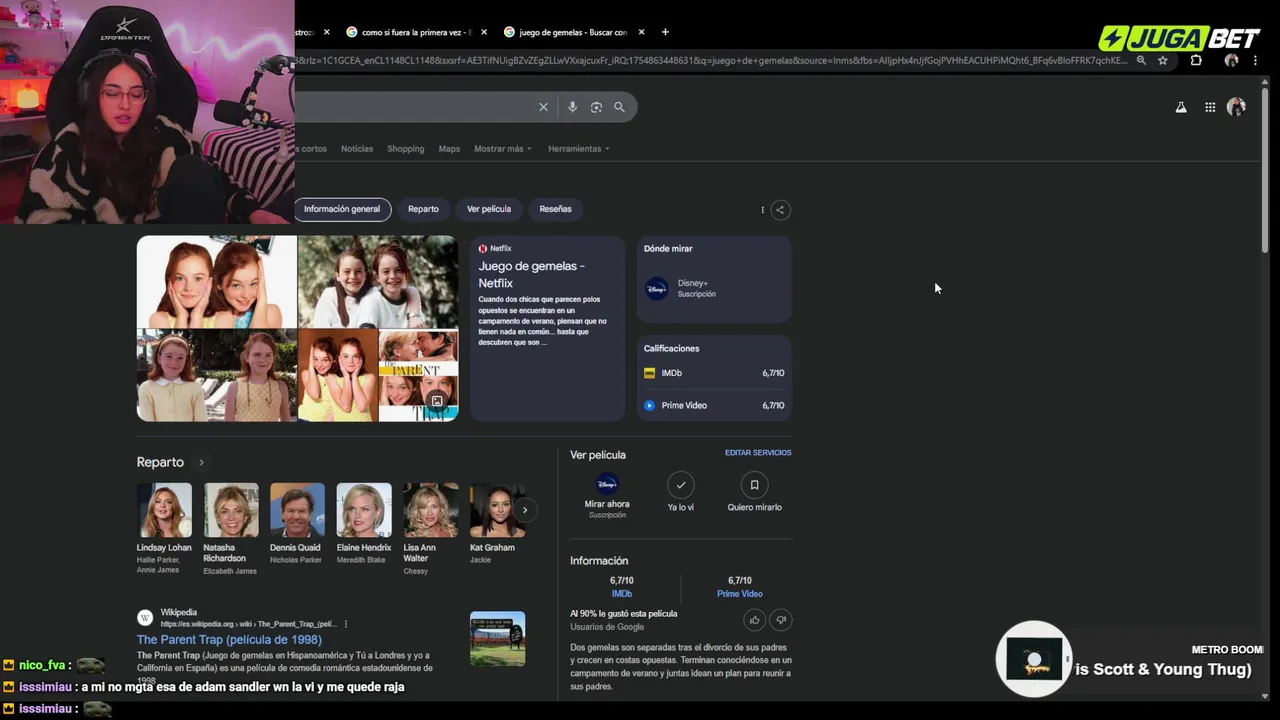Viewport: 1280px width, 720px height.
Task: Click the scrollbar down arrow
Action: point(1265,696)
